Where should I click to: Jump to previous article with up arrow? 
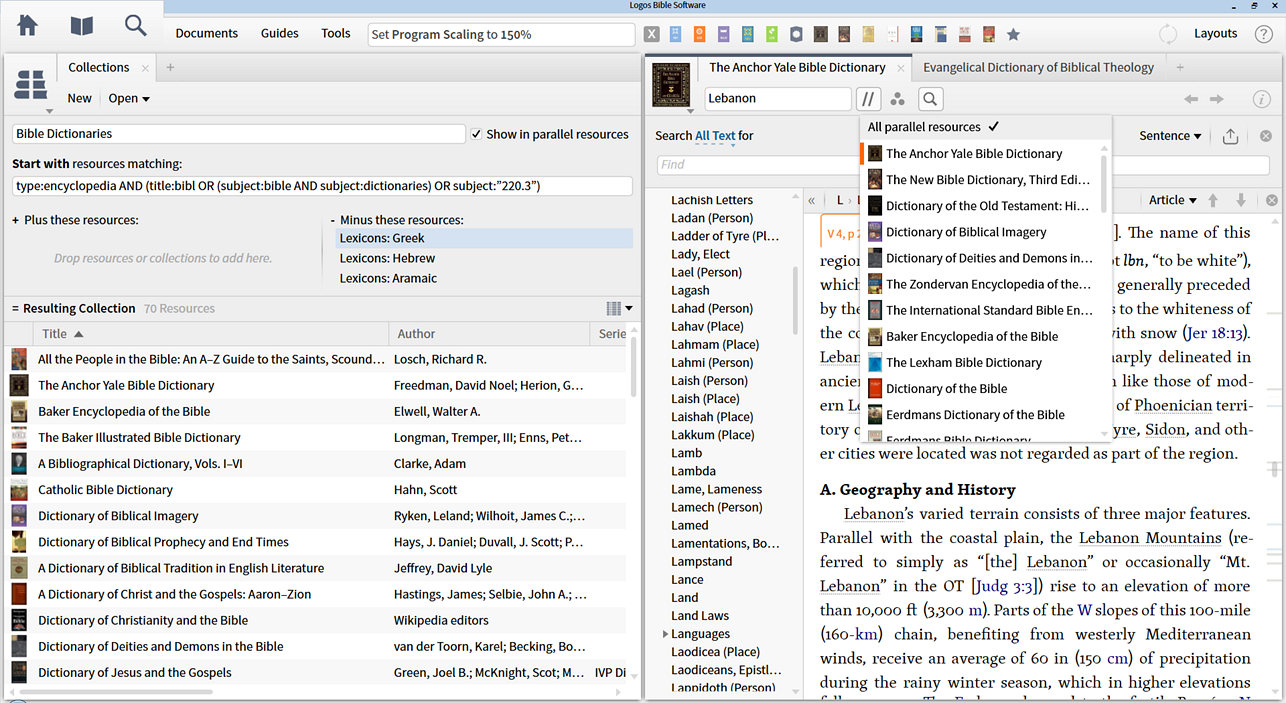pyautogui.click(x=1213, y=200)
